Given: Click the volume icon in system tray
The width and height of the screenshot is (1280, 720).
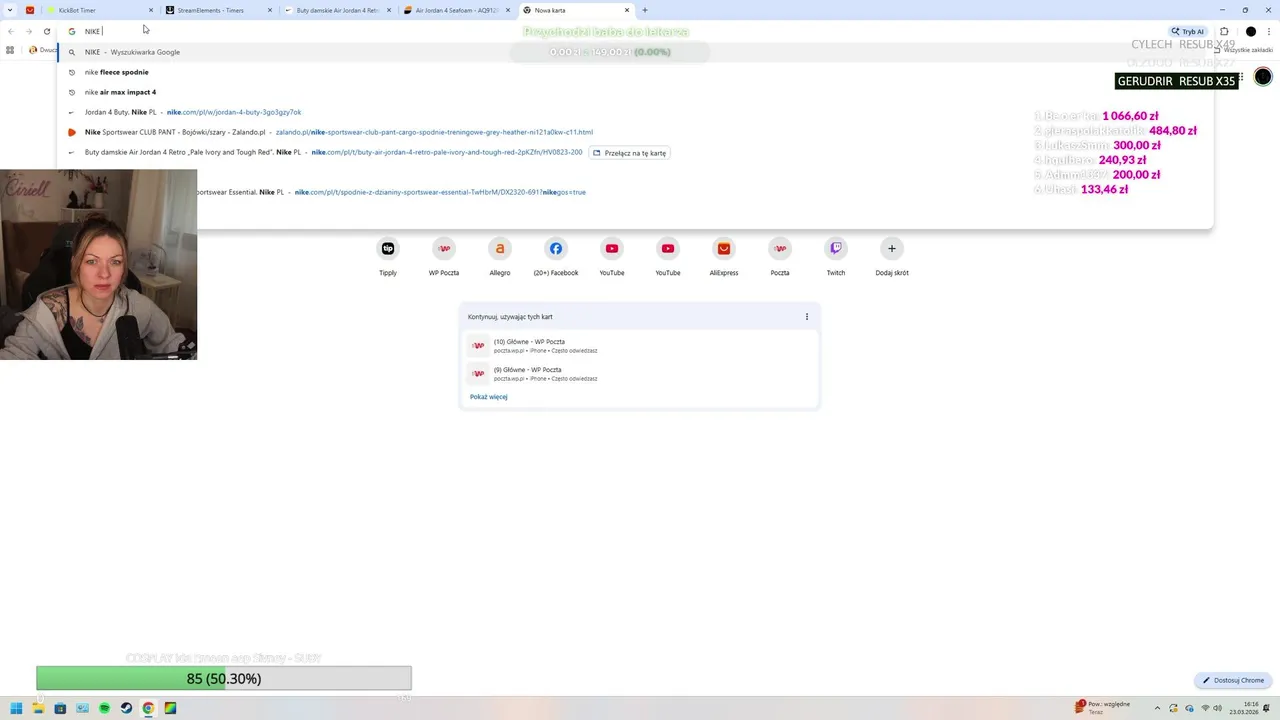Looking at the screenshot, I should pos(1218,708).
